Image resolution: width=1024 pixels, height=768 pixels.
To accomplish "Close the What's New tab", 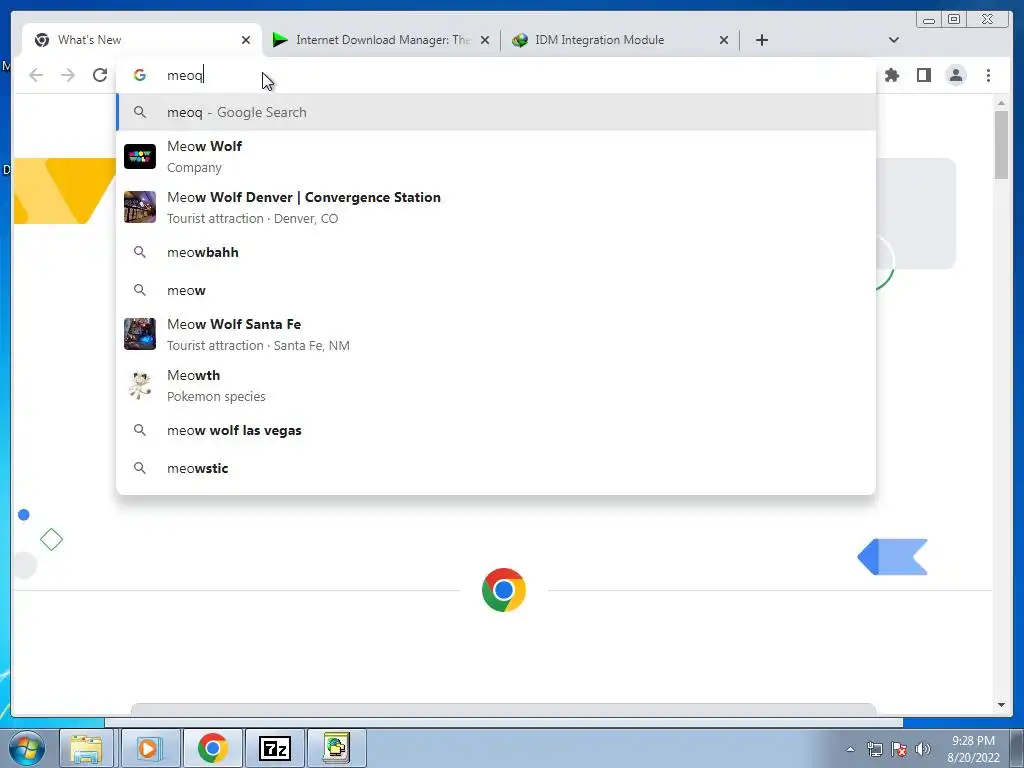I will [246, 40].
